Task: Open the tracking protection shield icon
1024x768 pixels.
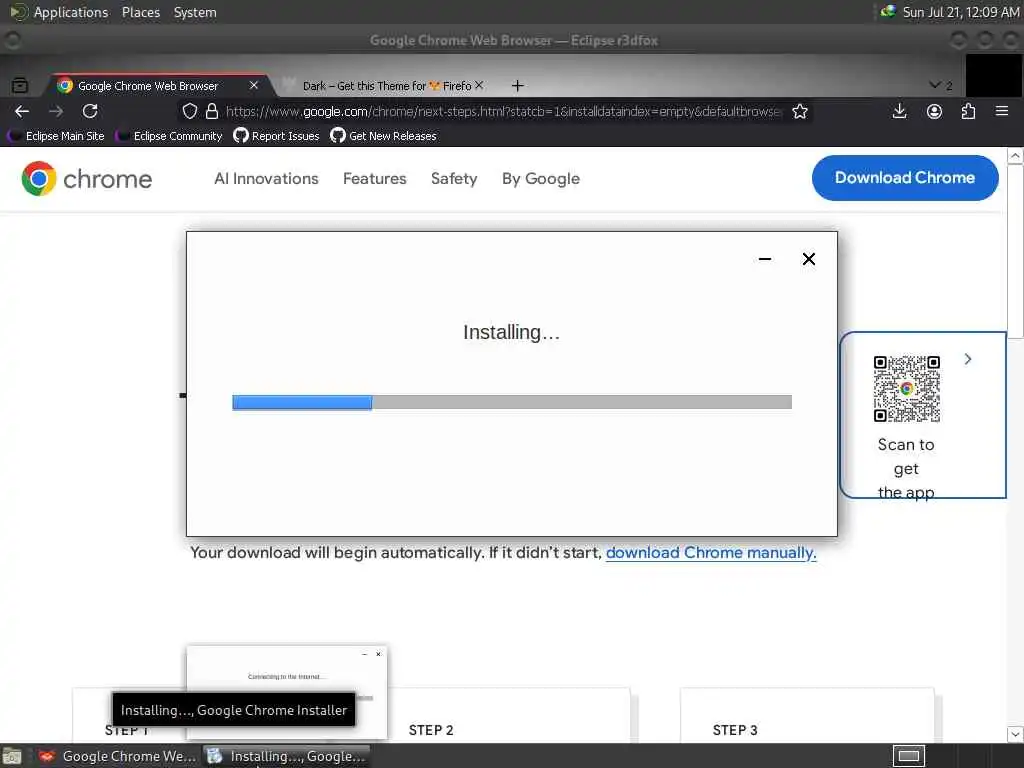Action: [189, 112]
